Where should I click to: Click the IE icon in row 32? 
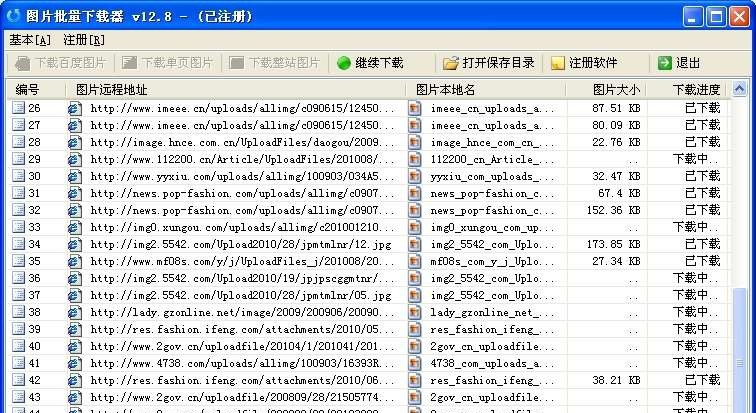75,210
